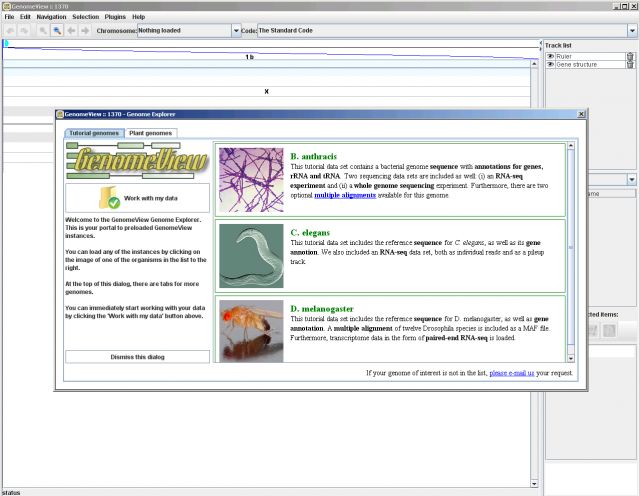Screen dimensions: 640x496
Task: Click the please e-mail us link
Action: coord(512,373)
